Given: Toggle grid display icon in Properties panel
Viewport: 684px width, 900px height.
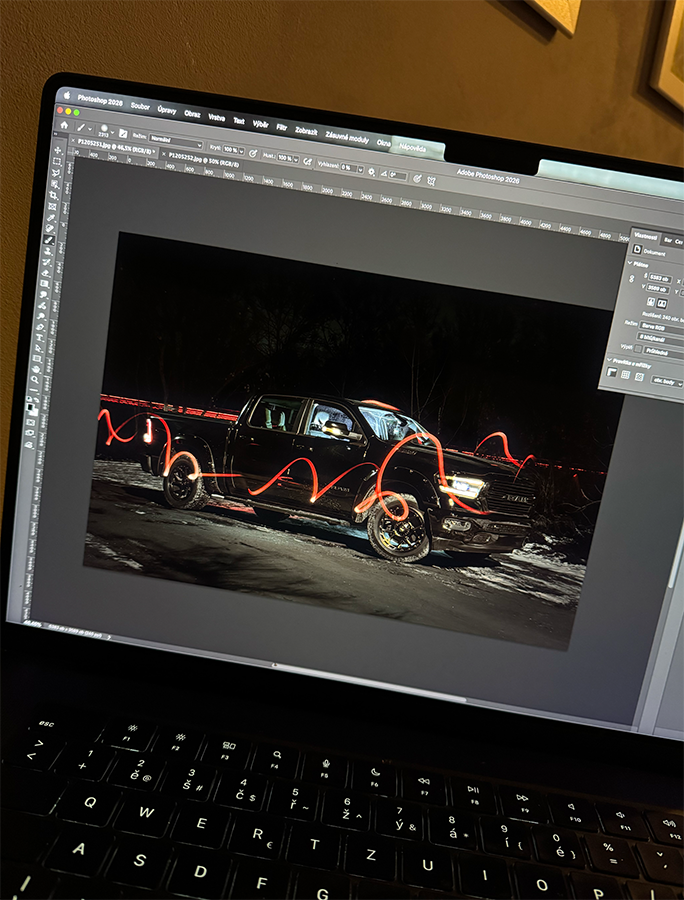Looking at the screenshot, I should [625, 376].
